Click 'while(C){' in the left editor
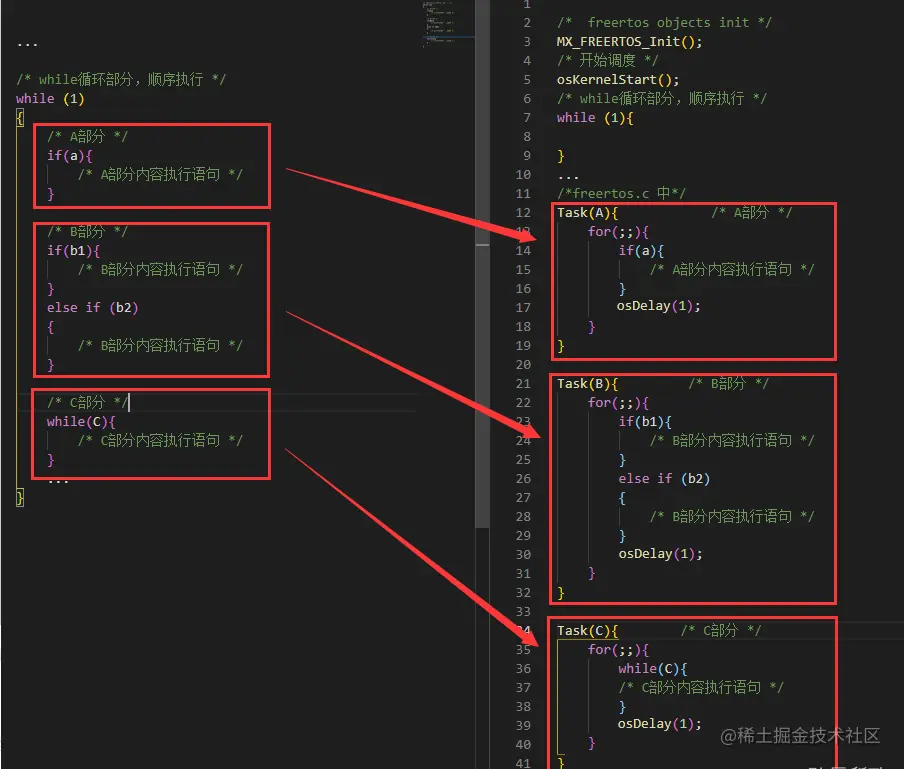Screen dimensions: 904x769 click(81, 422)
